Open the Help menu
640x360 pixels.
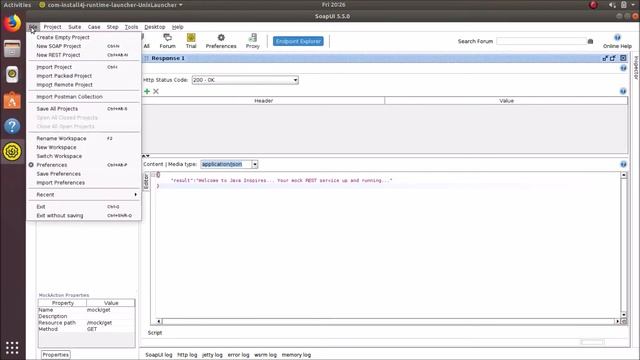tap(178, 27)
